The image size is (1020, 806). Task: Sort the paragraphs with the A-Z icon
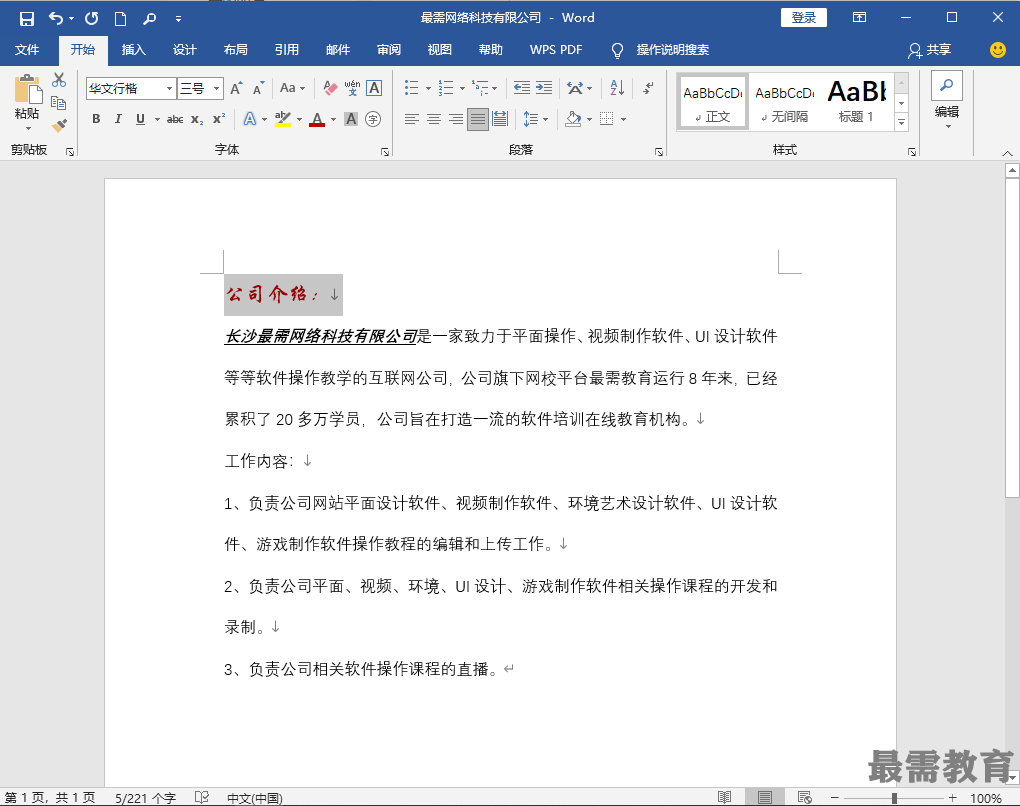(x=617, y=88)
